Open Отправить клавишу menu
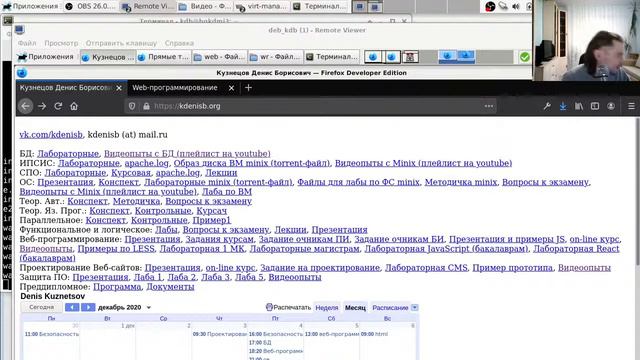Screen dimensions: 640x360 tap(121, 43)
